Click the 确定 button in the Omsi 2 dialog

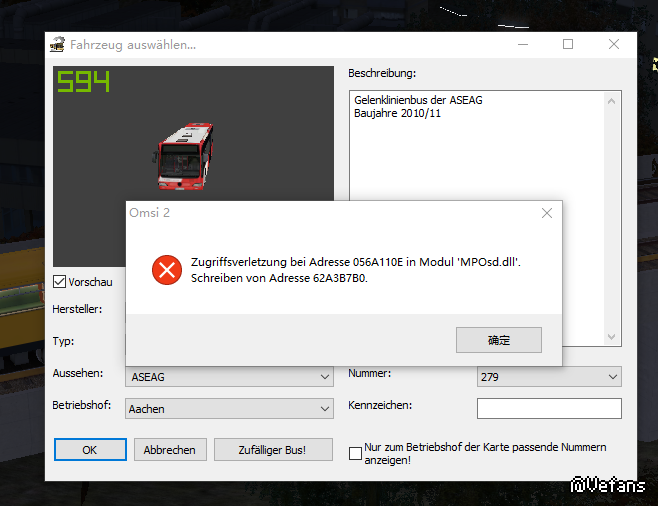(x=499, y=340)
